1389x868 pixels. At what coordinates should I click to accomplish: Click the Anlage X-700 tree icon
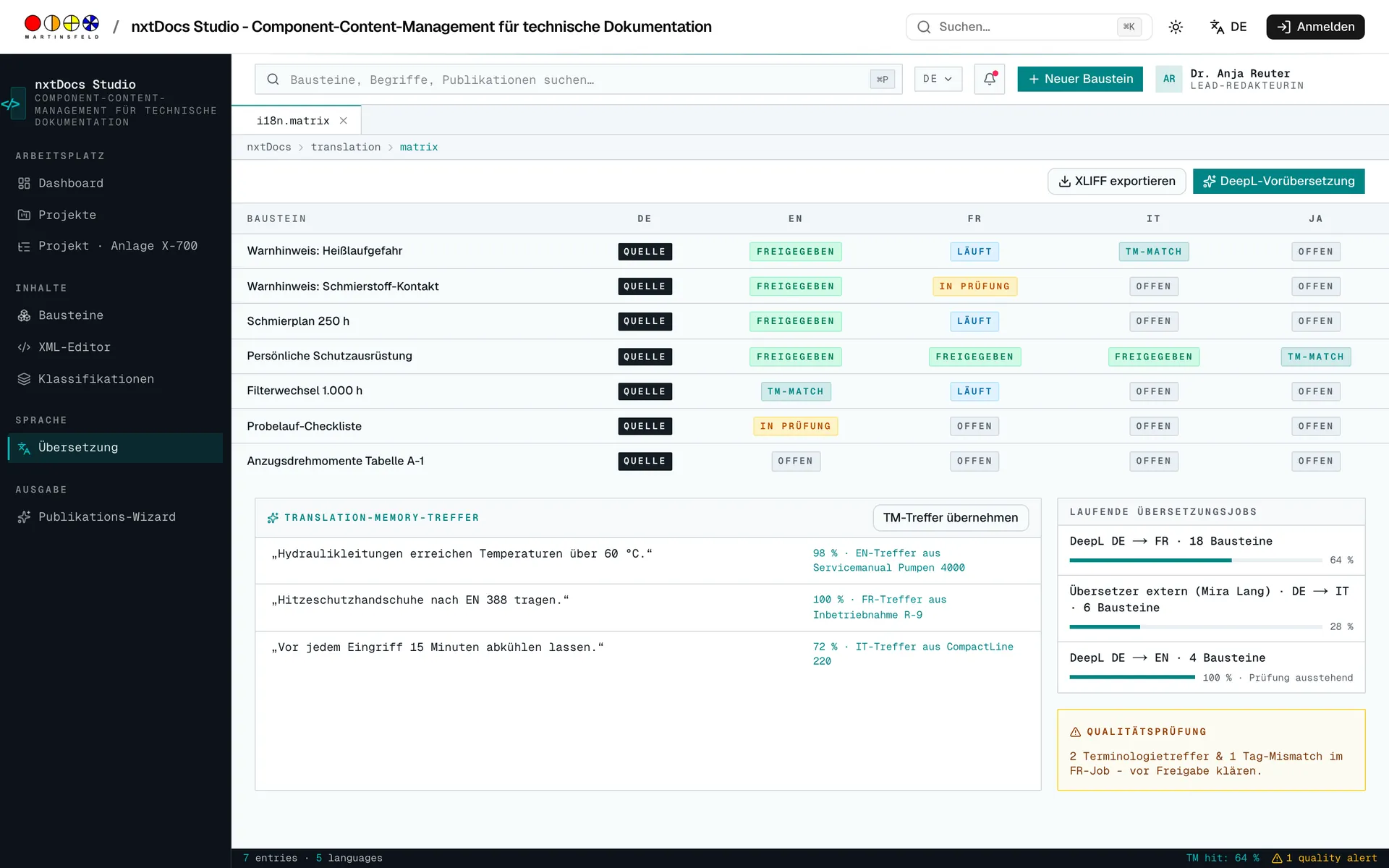24,247
